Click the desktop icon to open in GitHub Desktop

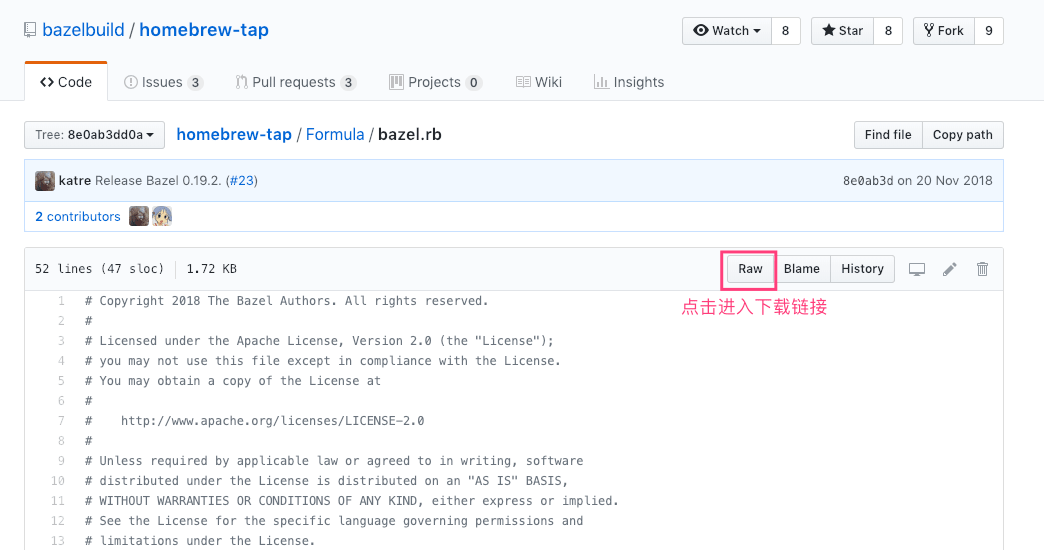(917, 269)
